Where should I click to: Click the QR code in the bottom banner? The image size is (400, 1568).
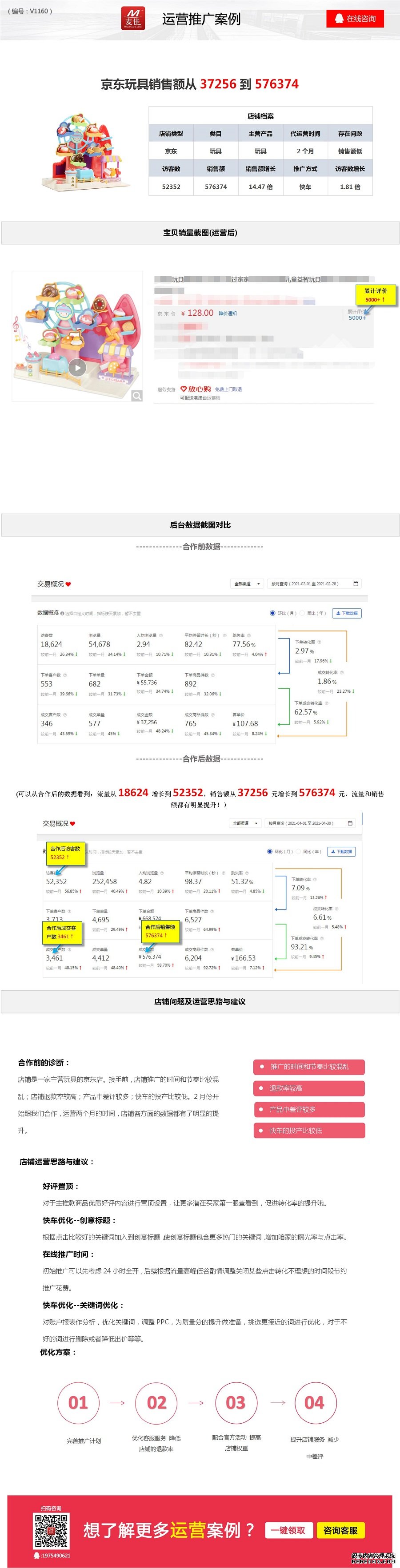pos(51,1530)
